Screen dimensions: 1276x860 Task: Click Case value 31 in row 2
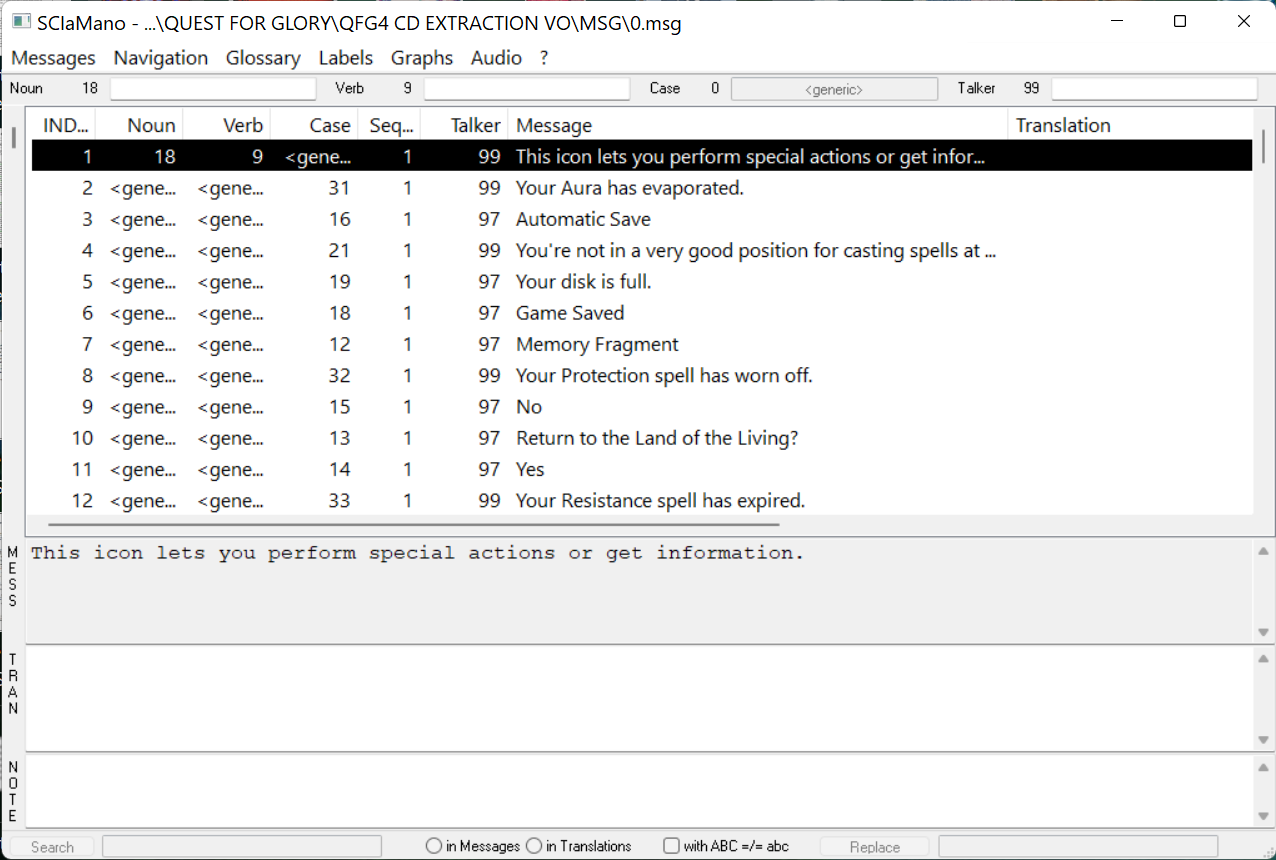click(x=339, y=188)
